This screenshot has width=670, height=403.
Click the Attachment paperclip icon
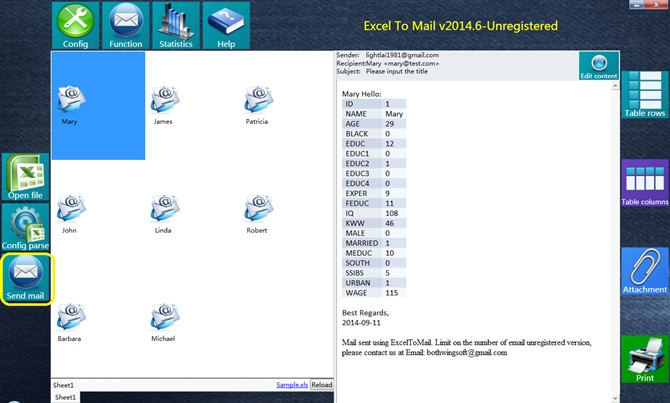pyautogui.click(x=645, y=271)
